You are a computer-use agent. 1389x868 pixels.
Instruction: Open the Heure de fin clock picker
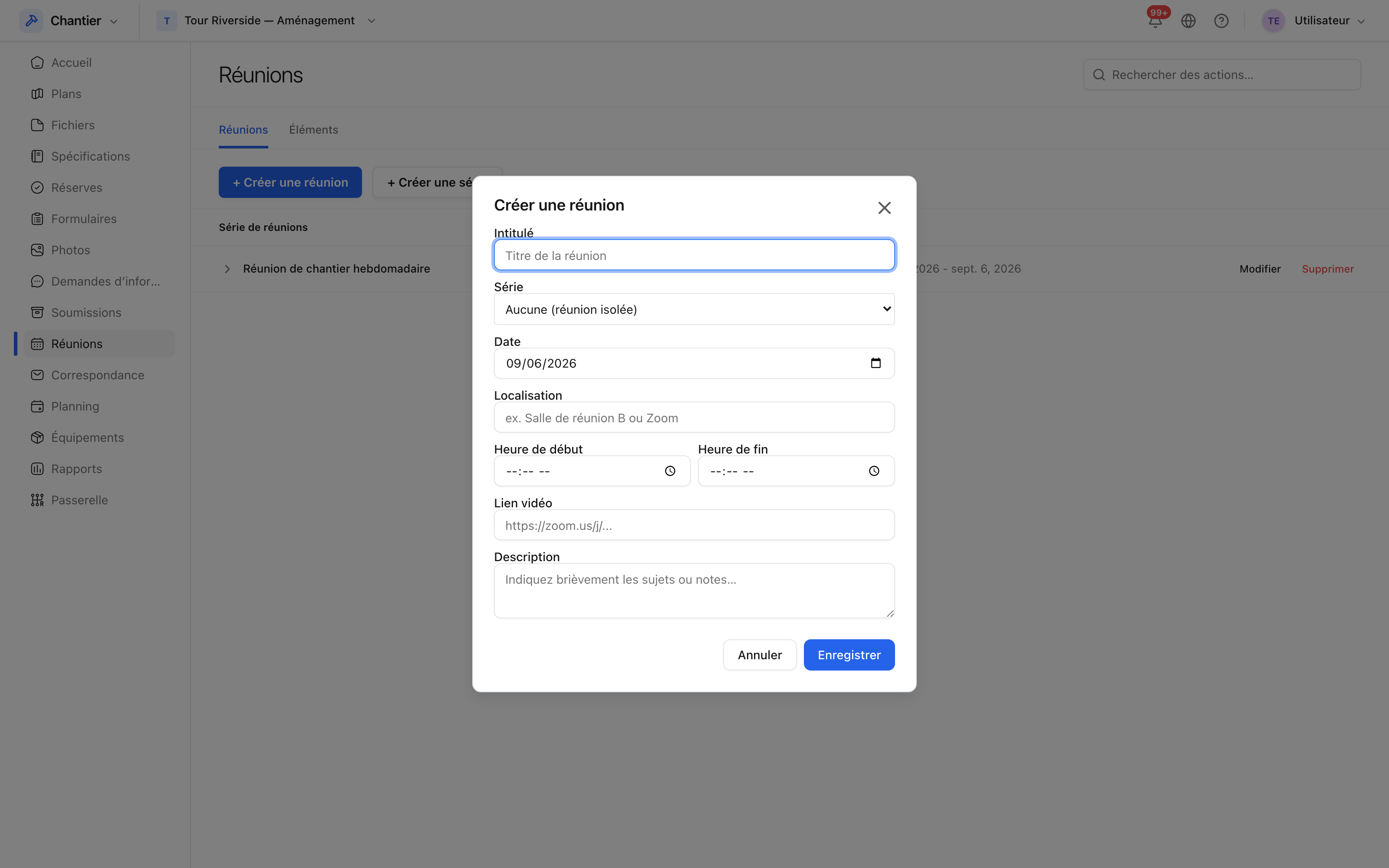[874, 471]
